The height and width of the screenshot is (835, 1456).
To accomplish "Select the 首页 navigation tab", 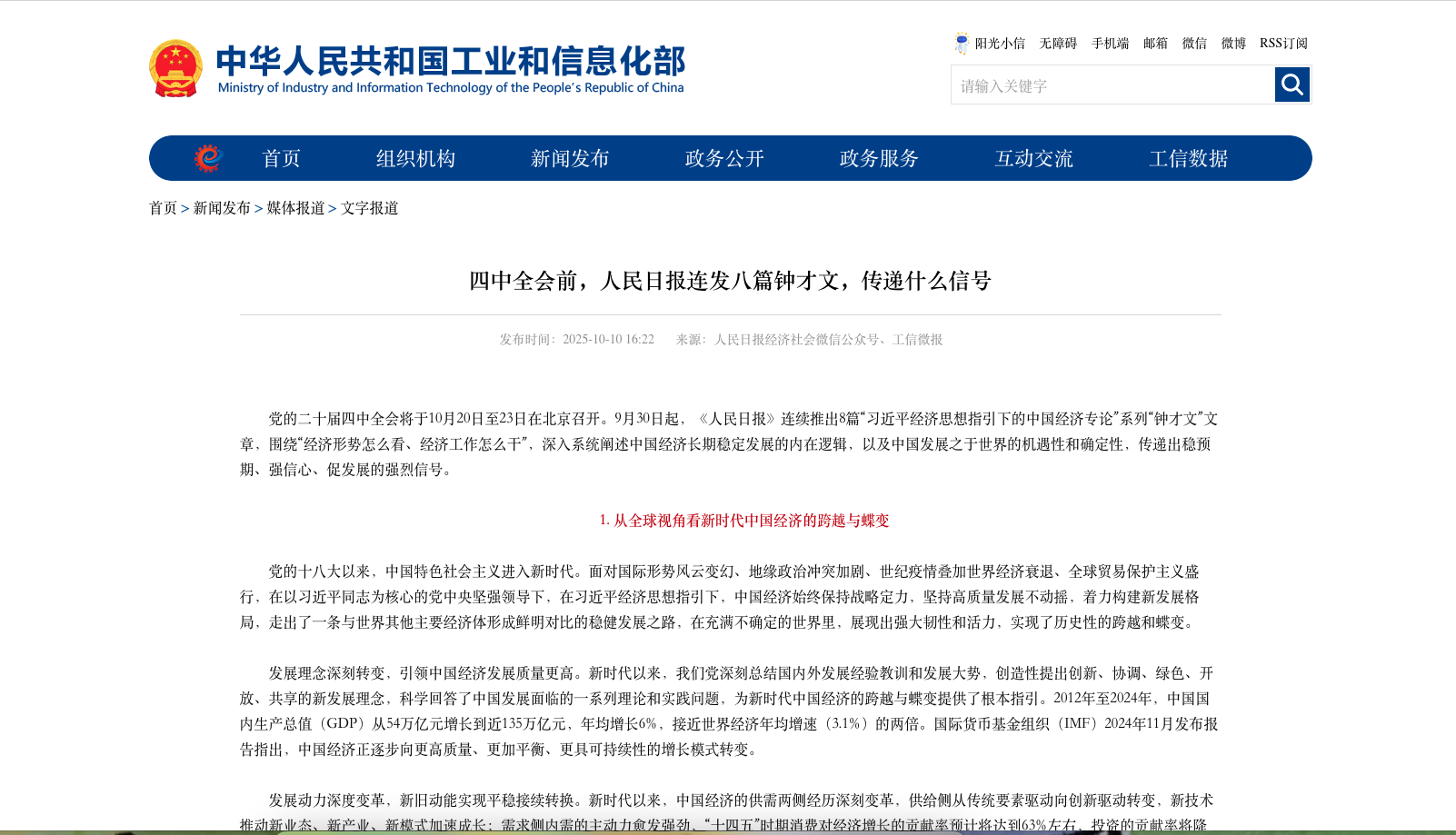I will [283, 157].
